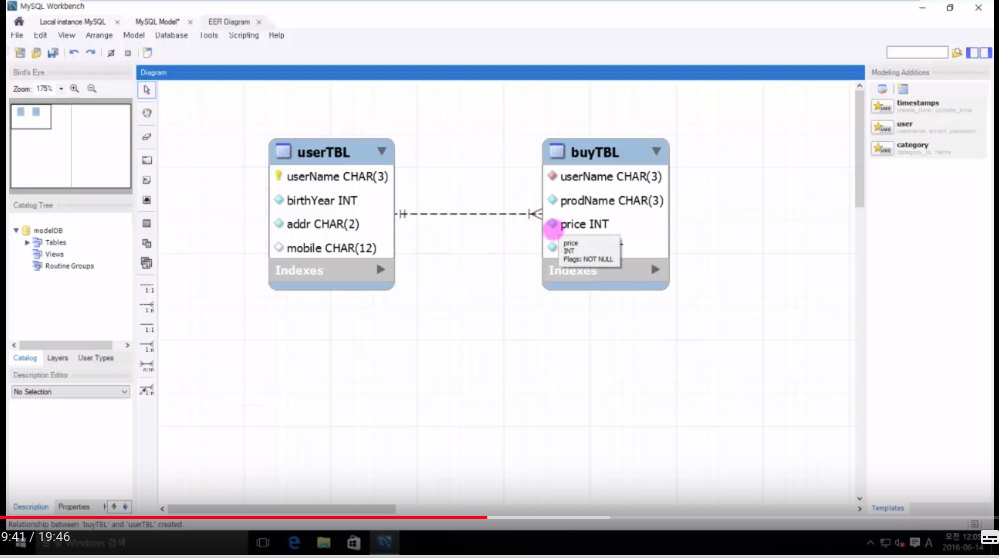Image resolution: width=999 pixels, height=558 pixels.
Task: Select the new layer tool
Action: click(147, 160)
